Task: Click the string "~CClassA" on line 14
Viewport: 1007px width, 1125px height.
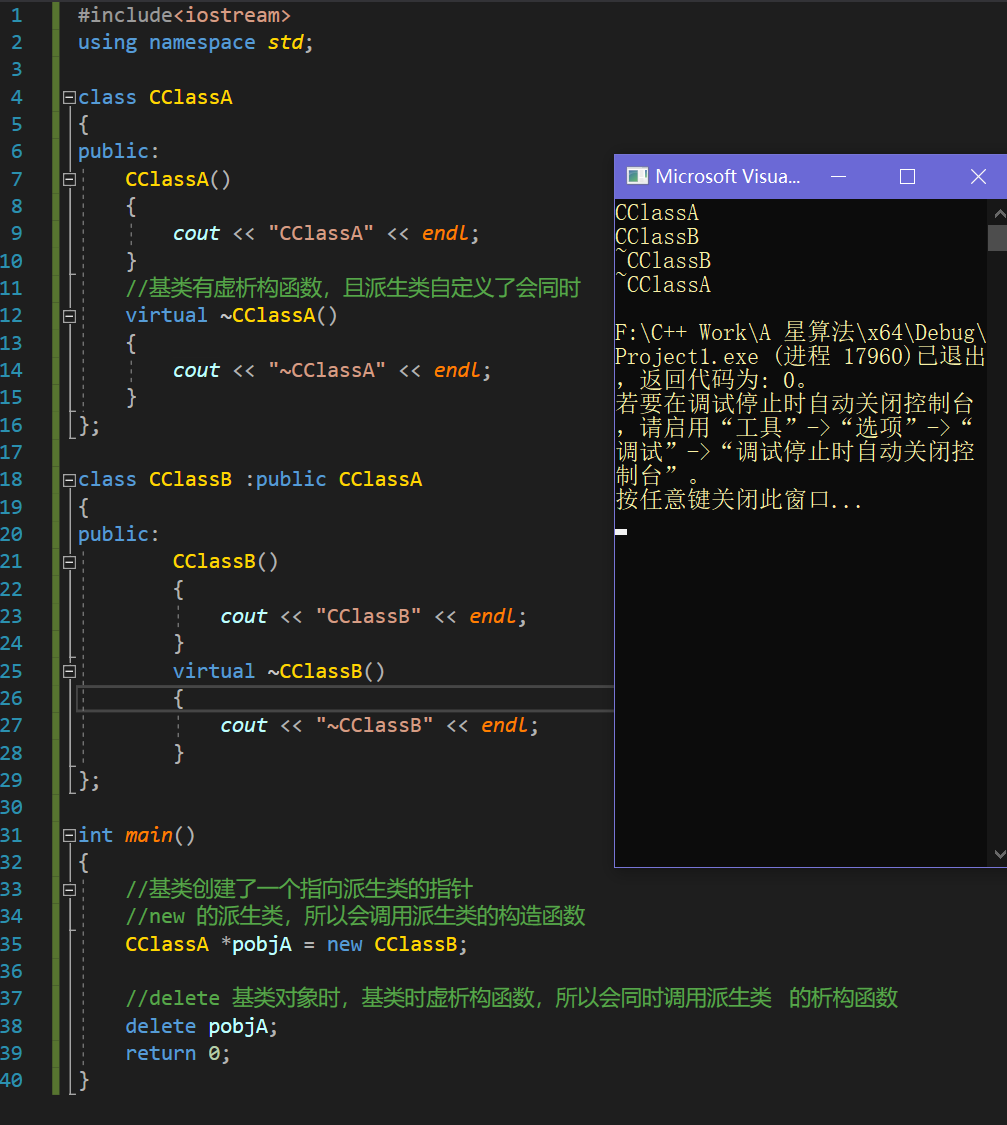Action: [326, 370]
